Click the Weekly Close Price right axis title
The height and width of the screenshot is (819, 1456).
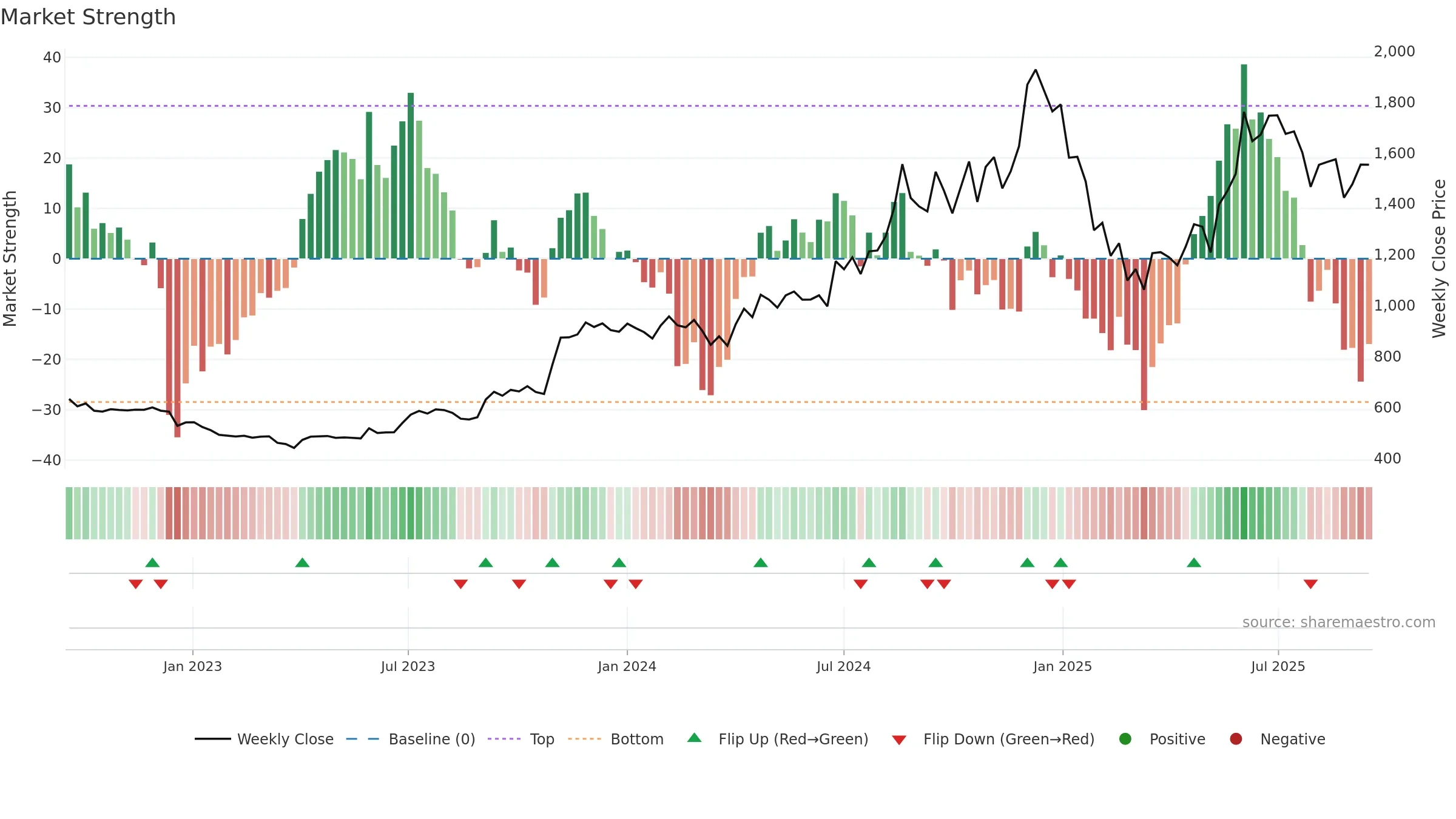(1439, 258)
